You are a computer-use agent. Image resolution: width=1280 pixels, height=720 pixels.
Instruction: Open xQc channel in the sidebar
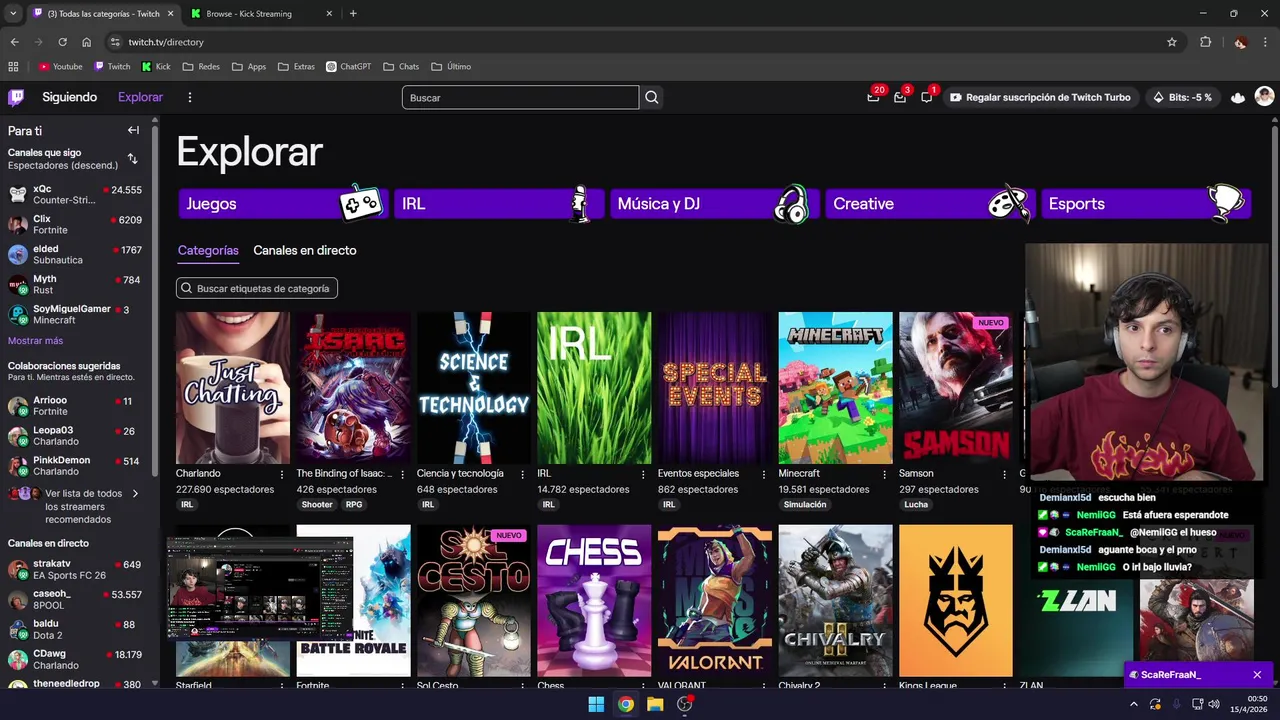75,195
